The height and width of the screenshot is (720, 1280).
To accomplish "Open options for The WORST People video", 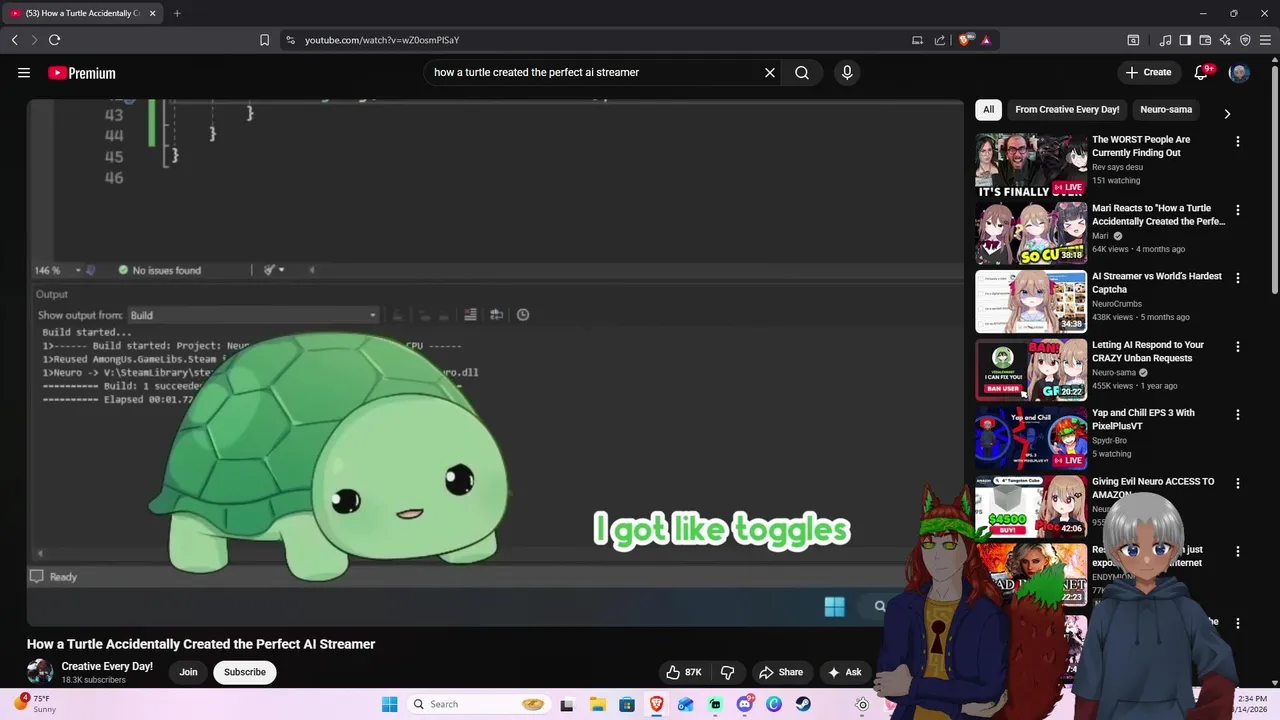I will pyautogui.click(x=1238, y=142).
